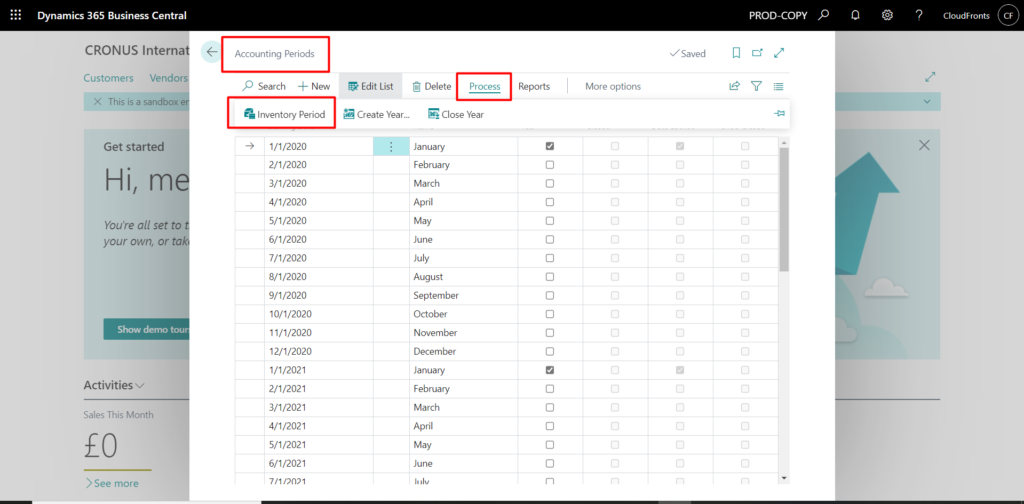Select the 3/1/2021 starting date cell
Viewport: 1024px width, 504px height.
pos(319,407)
